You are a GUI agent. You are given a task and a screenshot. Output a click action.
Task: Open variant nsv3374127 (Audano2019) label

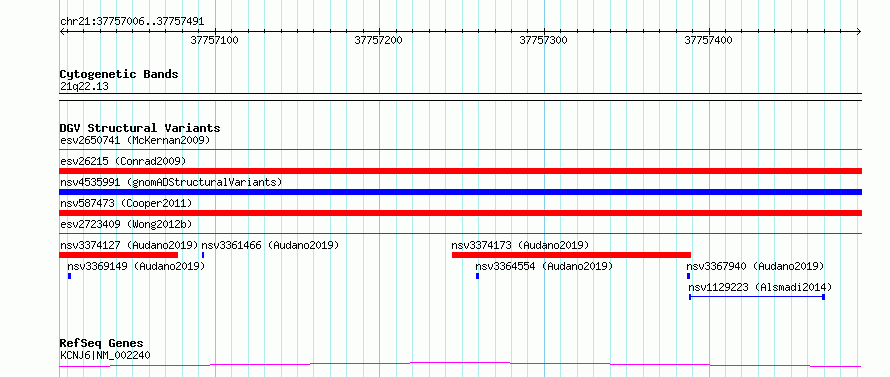tap(129, 245)
